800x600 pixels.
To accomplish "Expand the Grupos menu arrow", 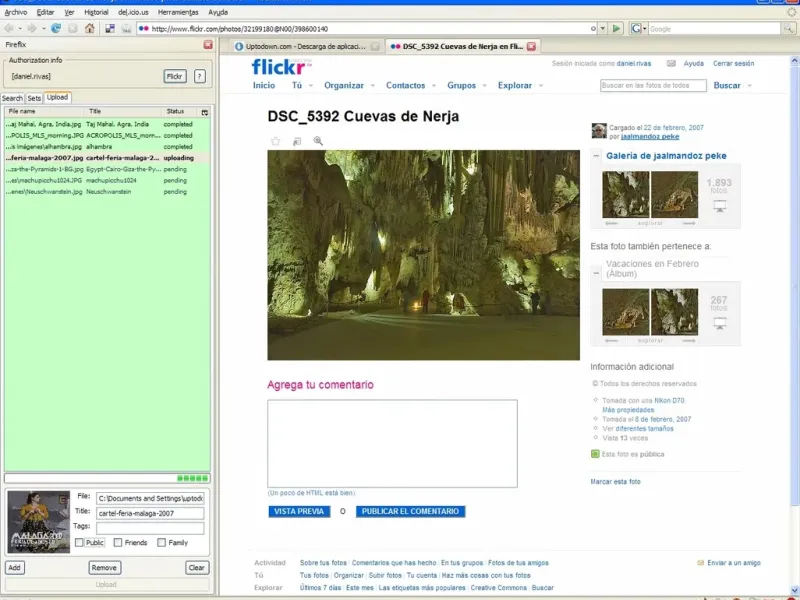I will point(484,86).
